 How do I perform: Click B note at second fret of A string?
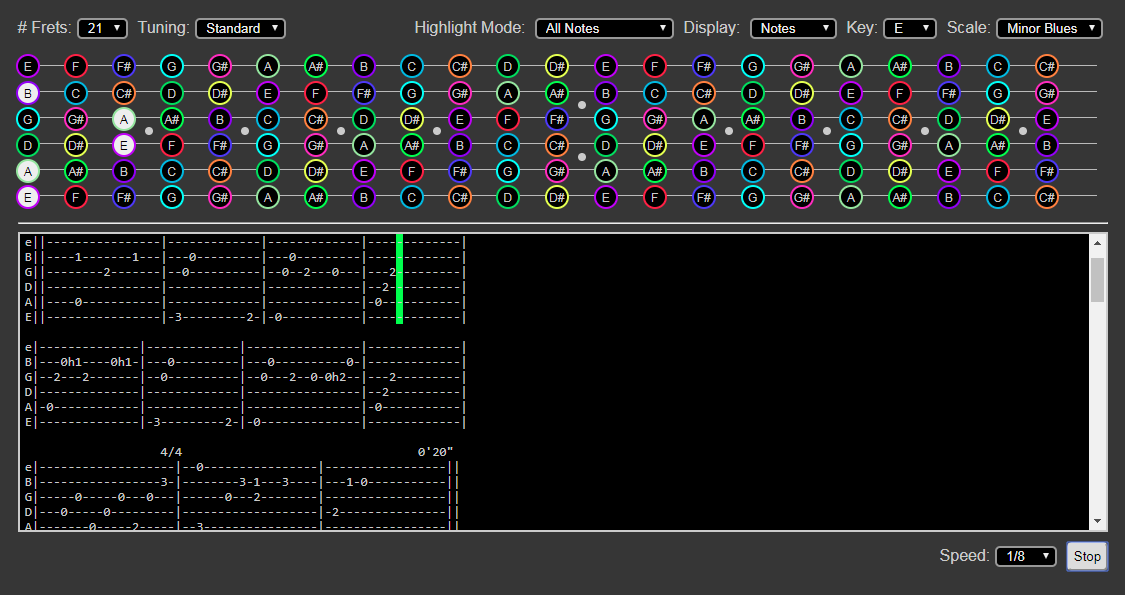(x=123, y=172)
